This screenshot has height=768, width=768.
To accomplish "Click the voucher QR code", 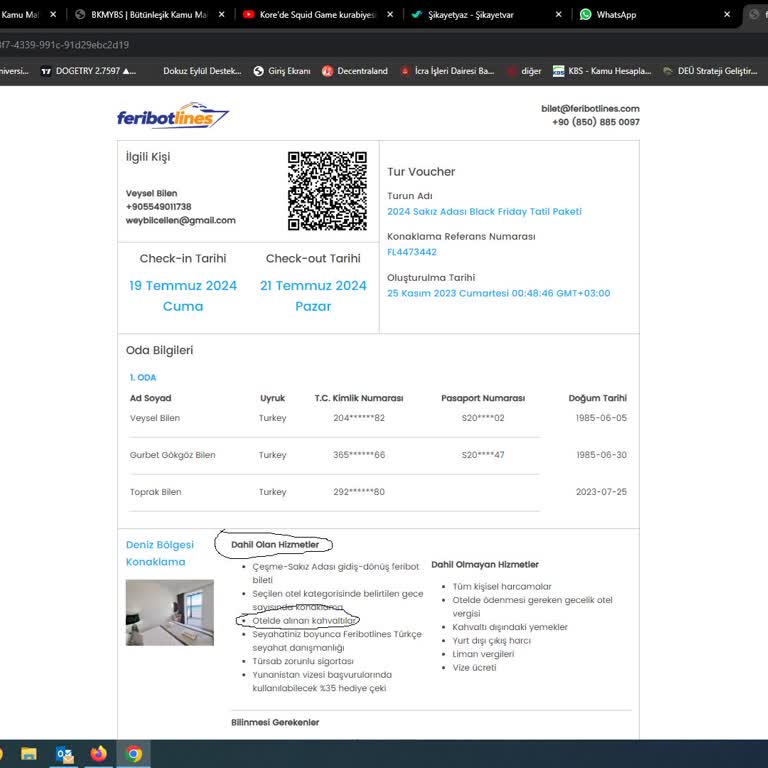I will (x=327, y=191).
